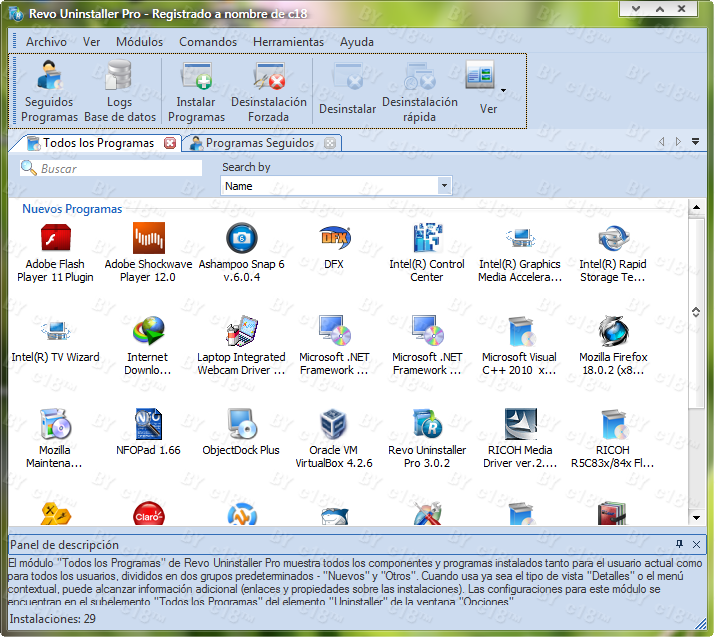Open the Herramientas menu
The image size is (715, 638).
pyautogui.click(x=288, y=42)
